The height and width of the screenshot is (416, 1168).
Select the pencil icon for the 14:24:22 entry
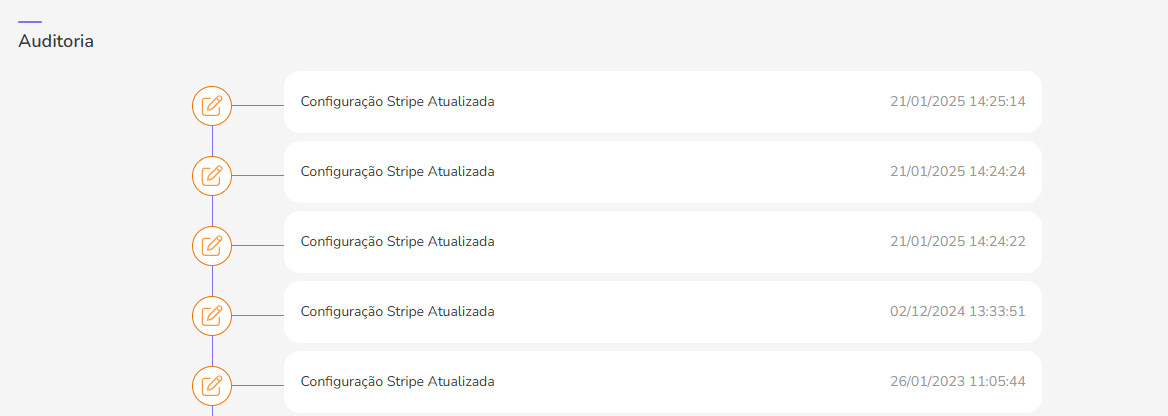[x=212, y=246]
